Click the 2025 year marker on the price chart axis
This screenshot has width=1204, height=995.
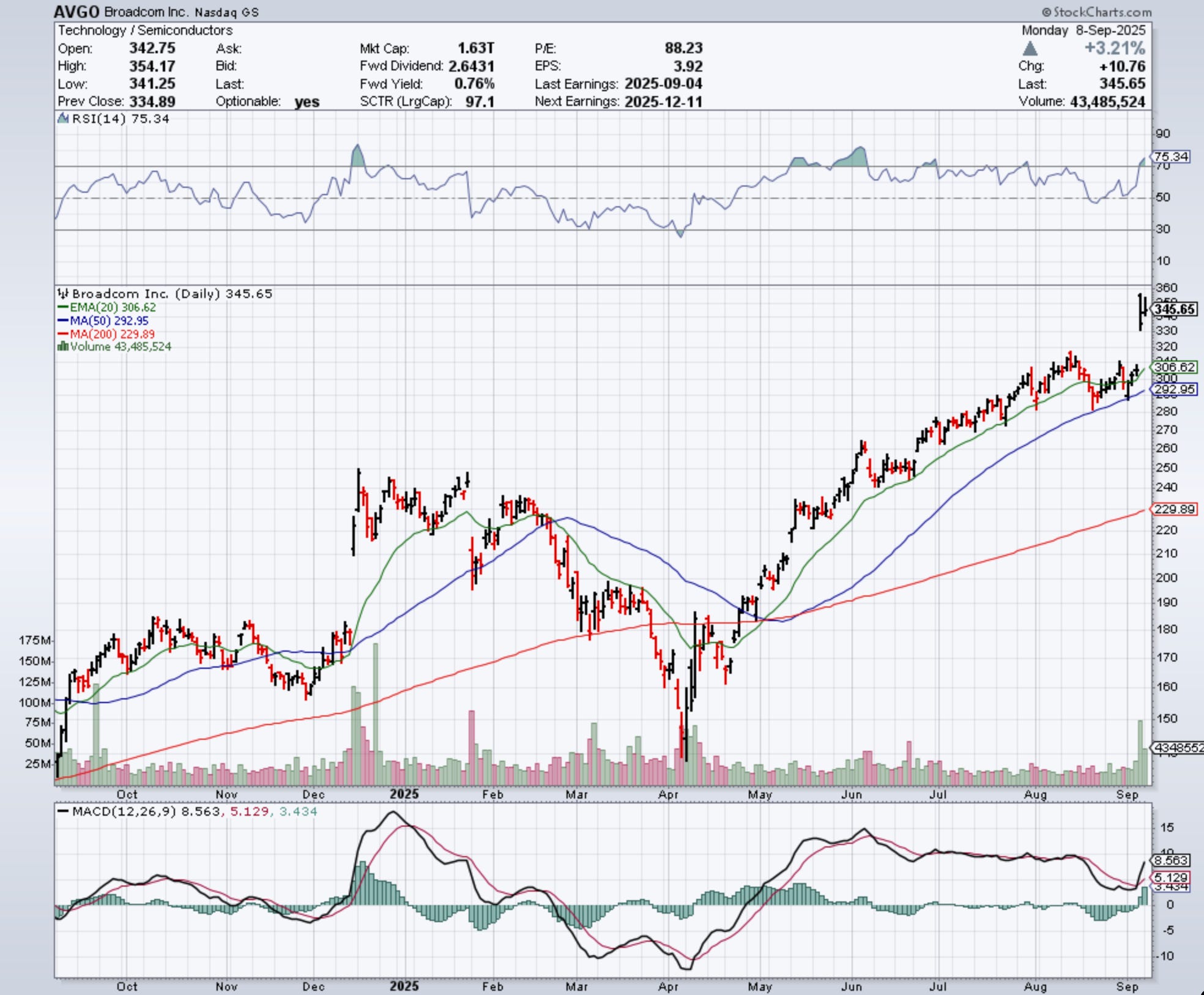tap(404, 794)
